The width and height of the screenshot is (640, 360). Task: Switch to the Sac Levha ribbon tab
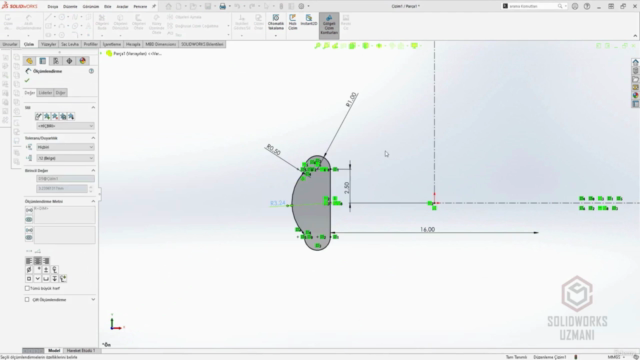click(70, 44)
